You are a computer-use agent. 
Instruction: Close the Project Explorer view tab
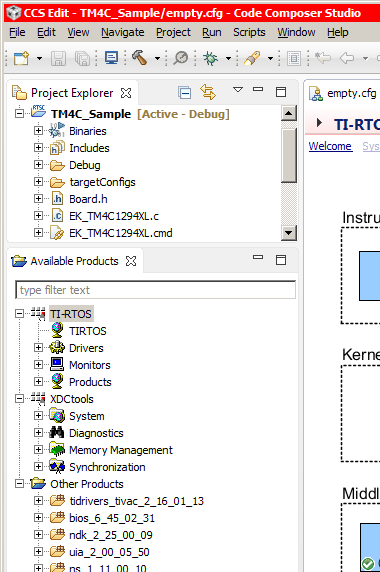(x=126, y=93)
